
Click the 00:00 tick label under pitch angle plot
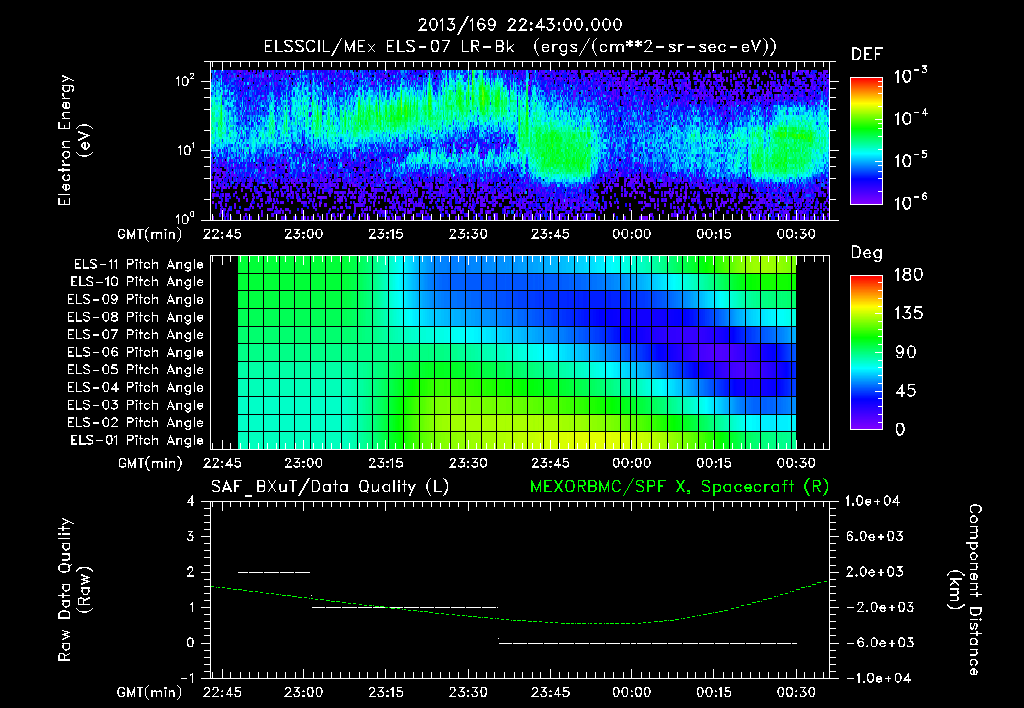[632, 463]
